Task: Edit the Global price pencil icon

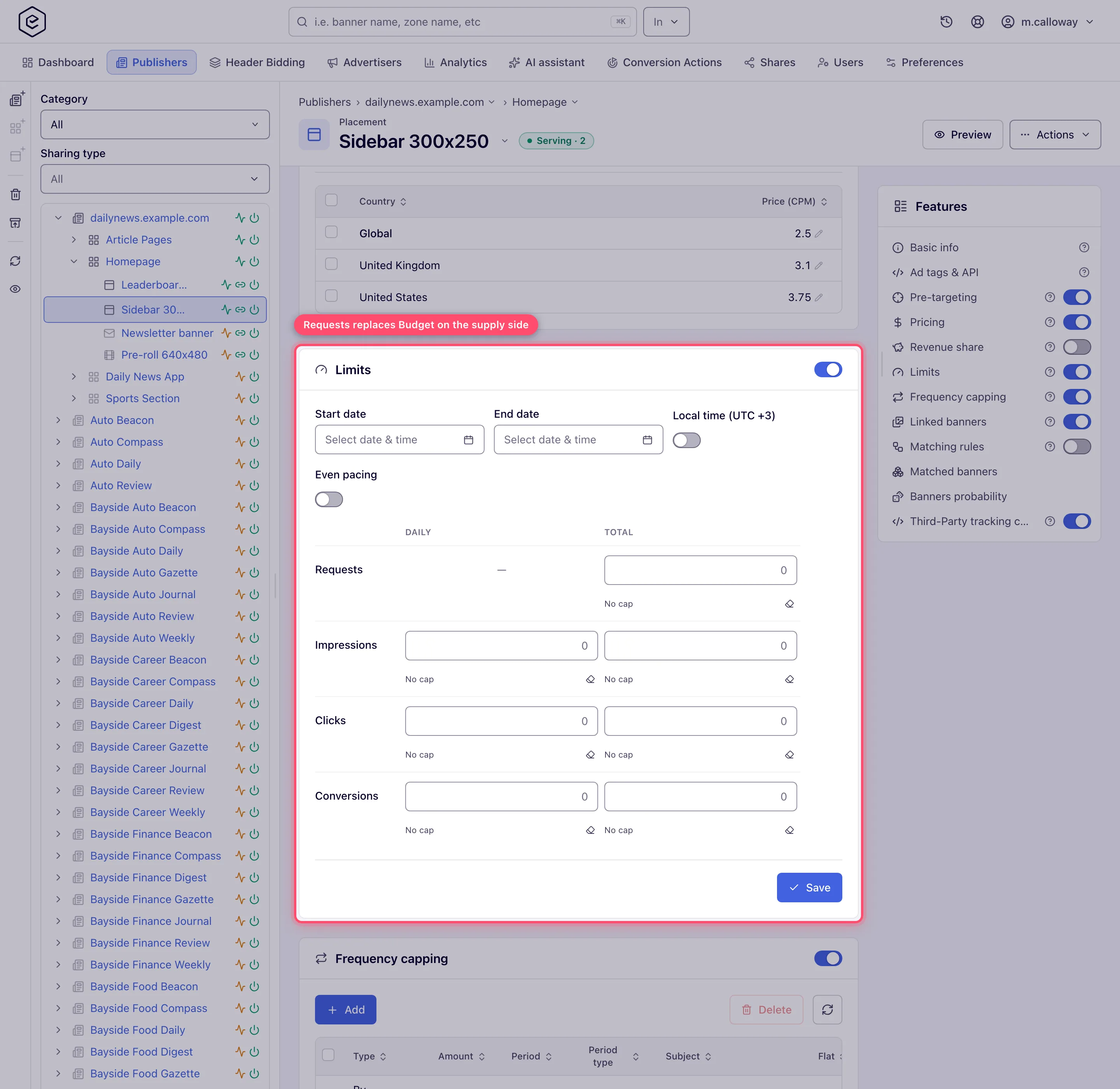Action: coord(819,233)
